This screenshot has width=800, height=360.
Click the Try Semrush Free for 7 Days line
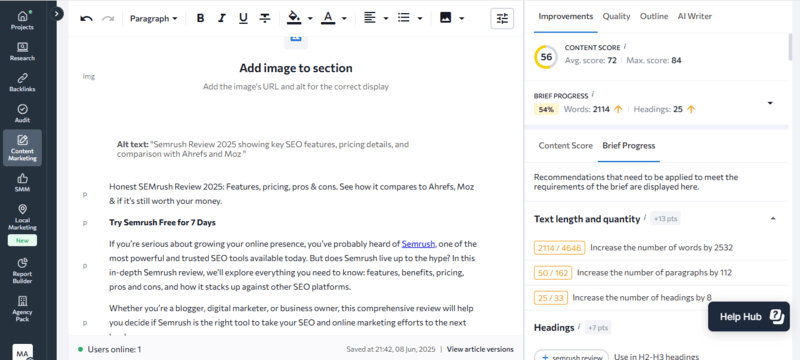[x=162, y=222]
